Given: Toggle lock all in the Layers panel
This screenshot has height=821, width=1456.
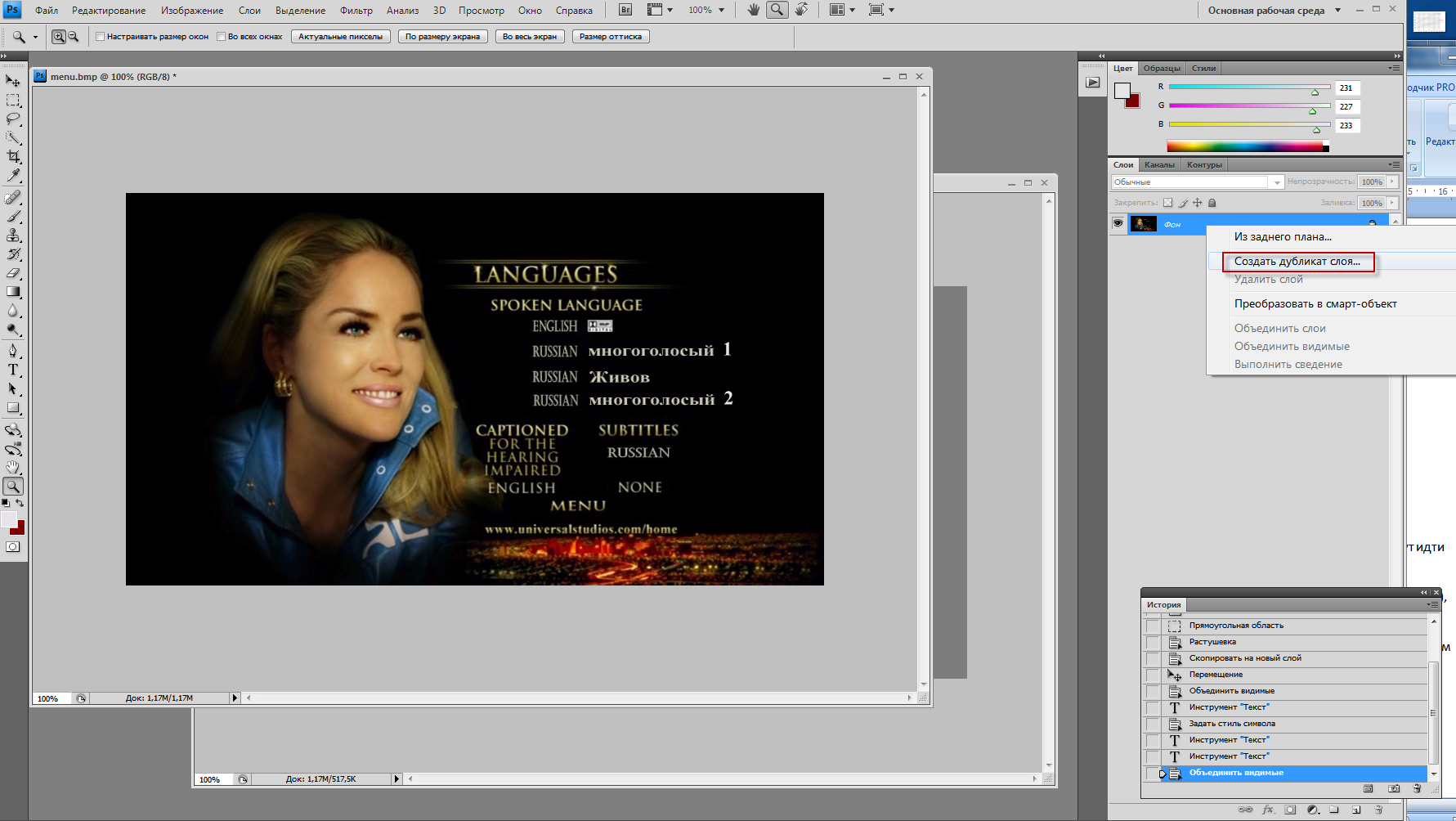Looking at the screenshot, I should click(x=1212, y=203).
